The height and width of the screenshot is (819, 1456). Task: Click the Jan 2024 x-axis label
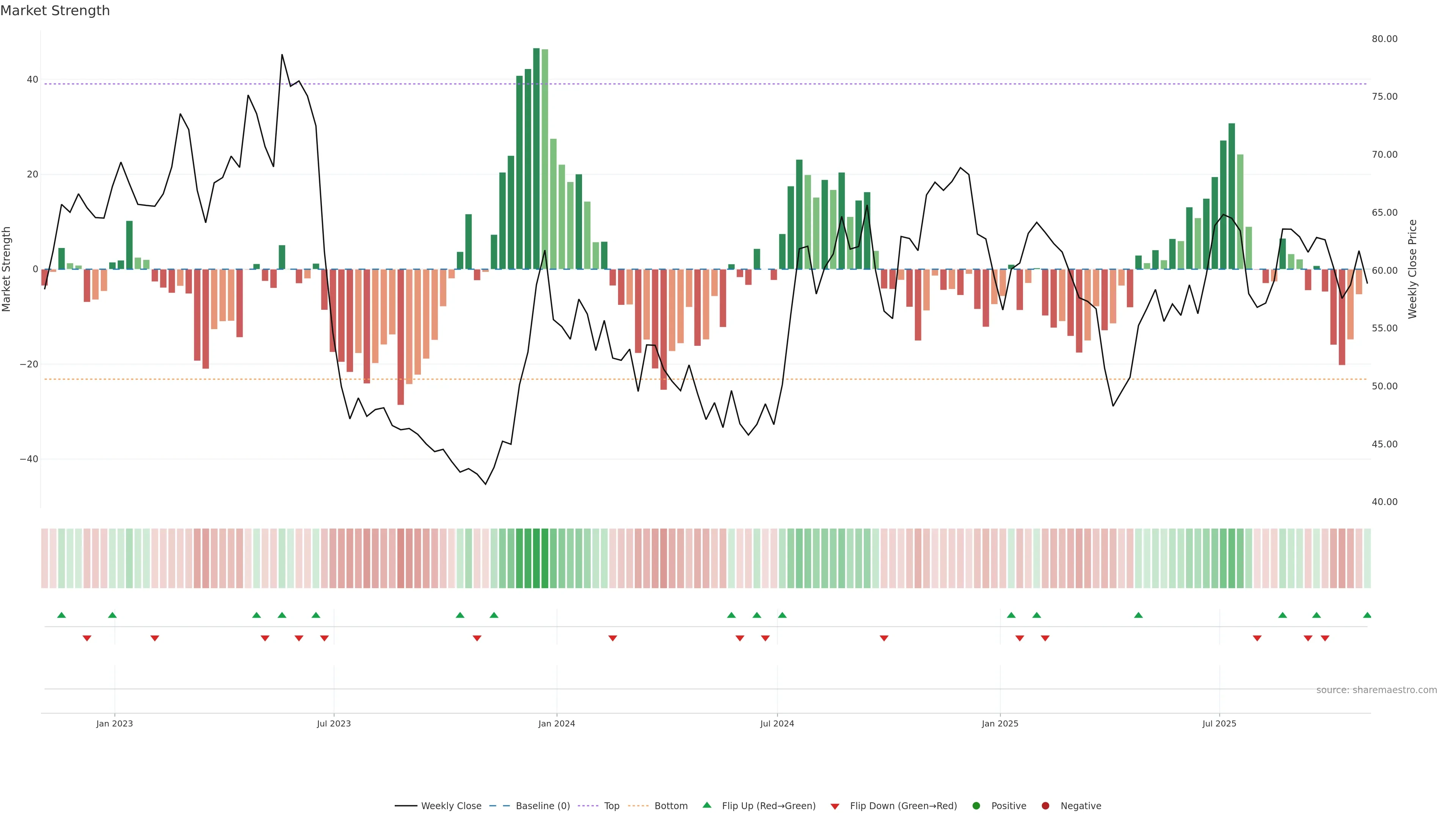(x=556, y=723)
